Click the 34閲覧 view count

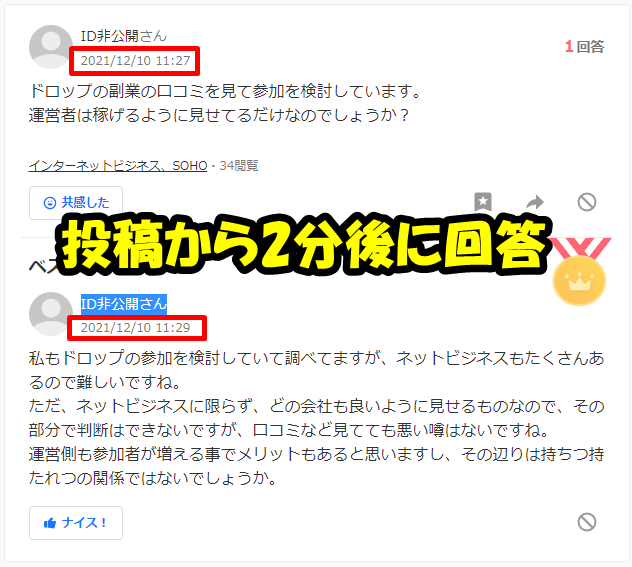coord(239,166)
